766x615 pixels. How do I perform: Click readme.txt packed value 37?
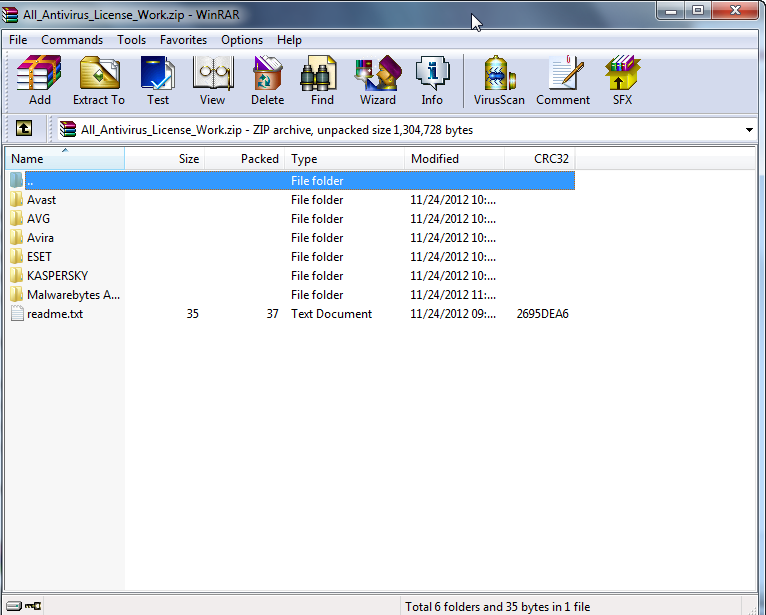[273, 314]
